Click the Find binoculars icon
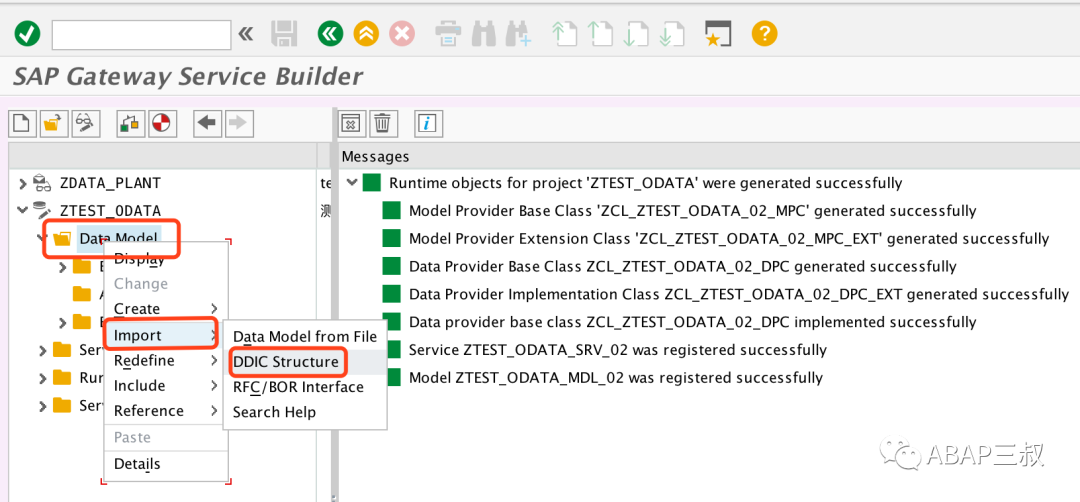The image size is (1080, 502). click(x=484, y=33)
